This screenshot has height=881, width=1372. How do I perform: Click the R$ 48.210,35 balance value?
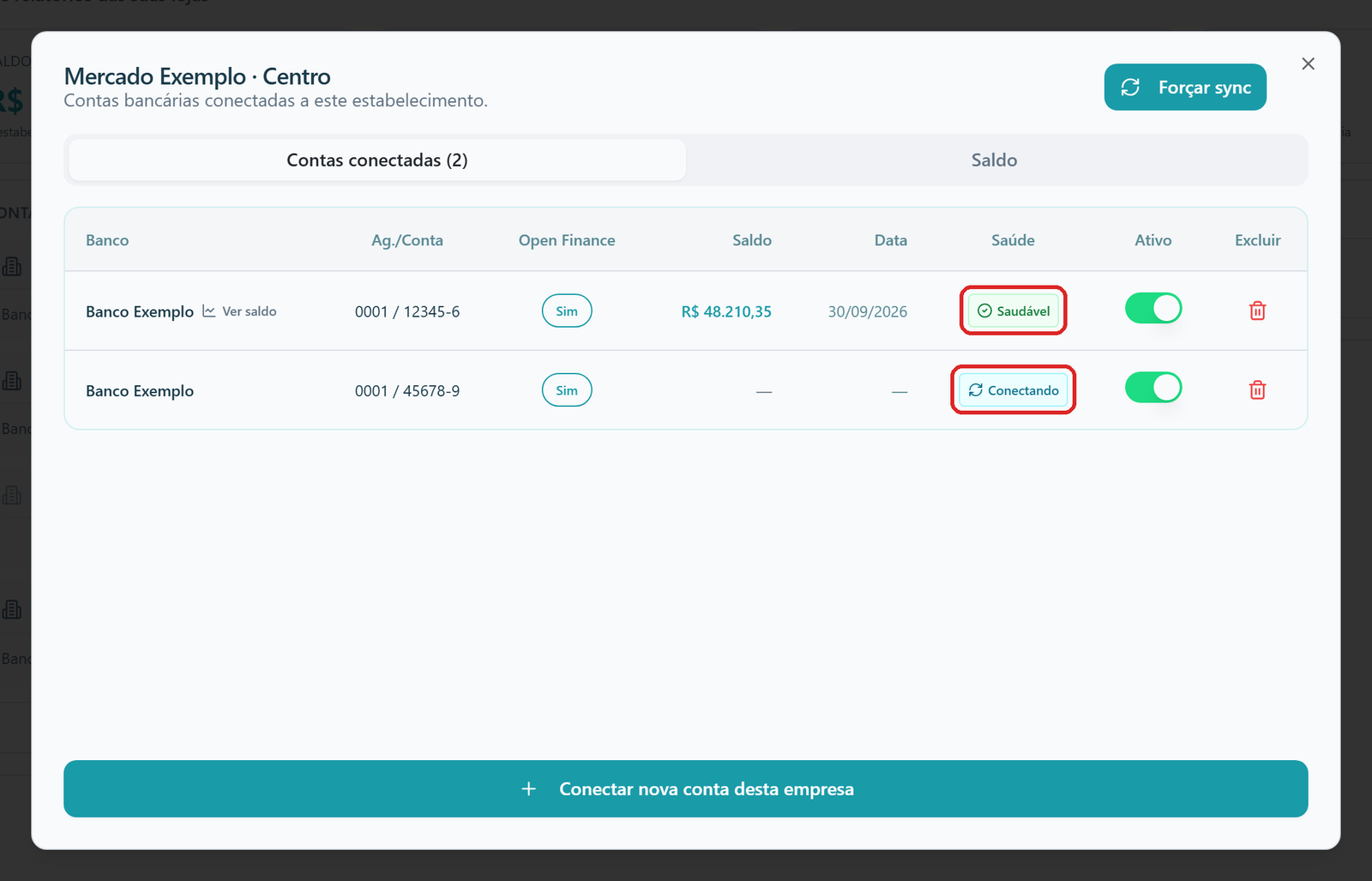pyautogui.click(x=726, y=311)
